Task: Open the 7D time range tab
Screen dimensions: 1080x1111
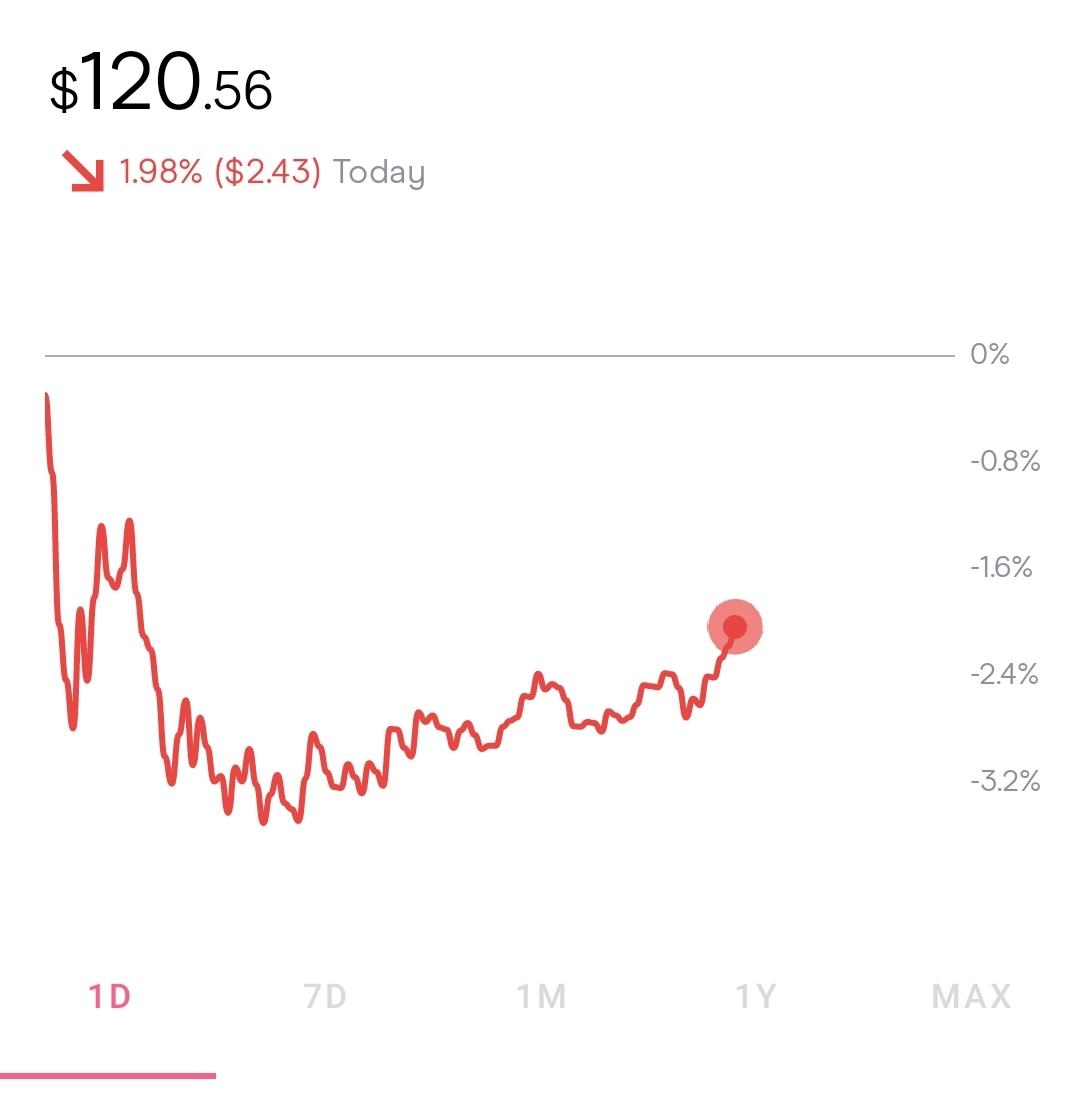Action: [x=325, y=996]
